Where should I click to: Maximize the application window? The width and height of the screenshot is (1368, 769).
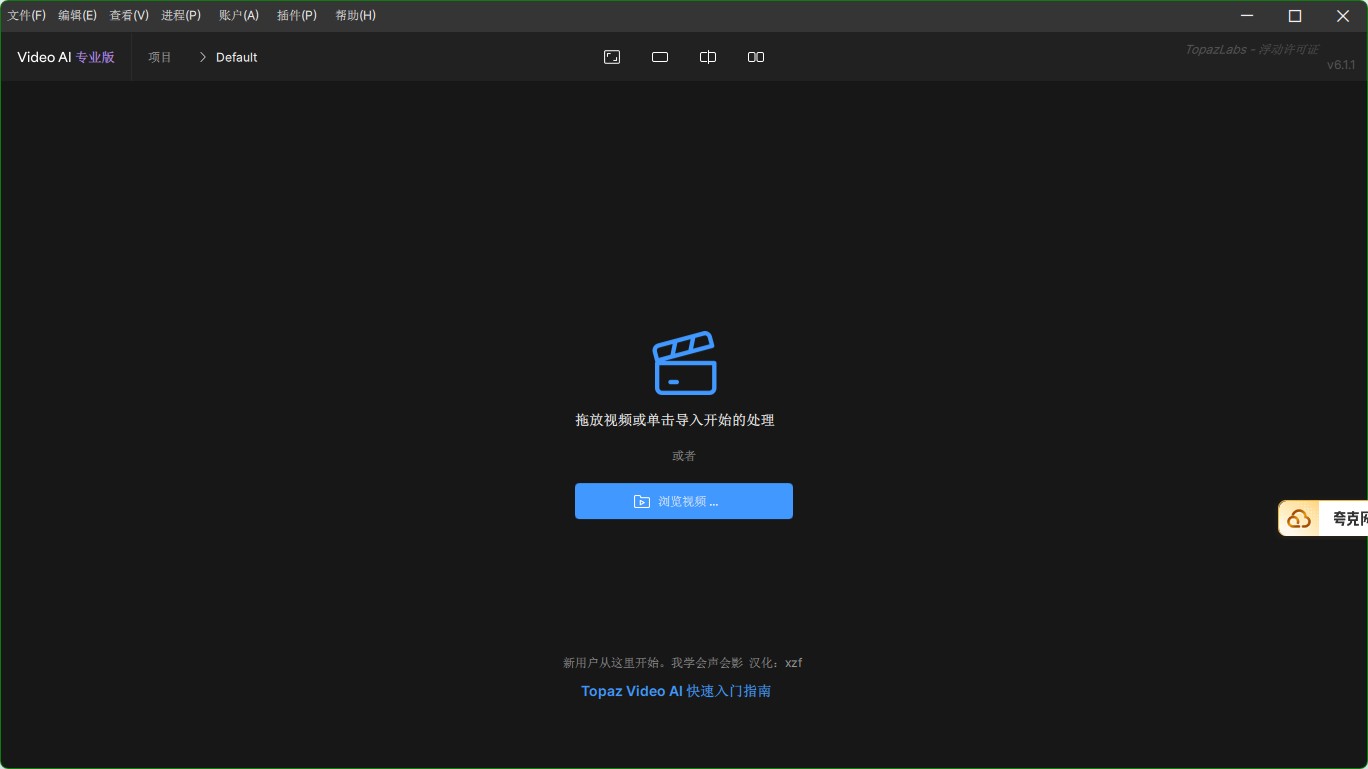[1295, 15]
